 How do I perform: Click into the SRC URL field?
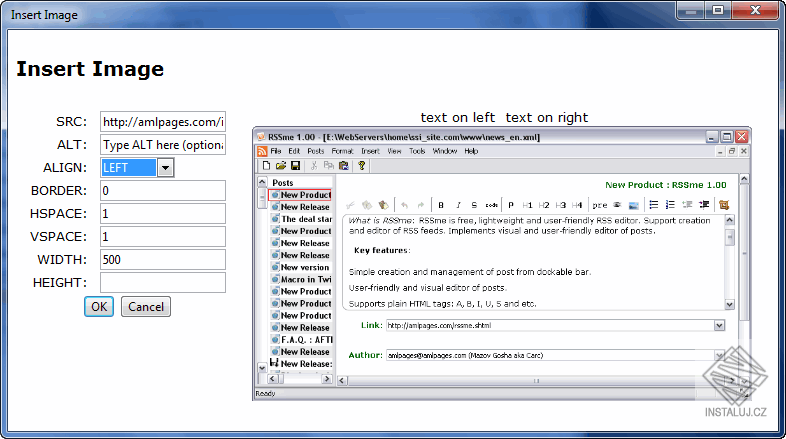click(163, 122)
